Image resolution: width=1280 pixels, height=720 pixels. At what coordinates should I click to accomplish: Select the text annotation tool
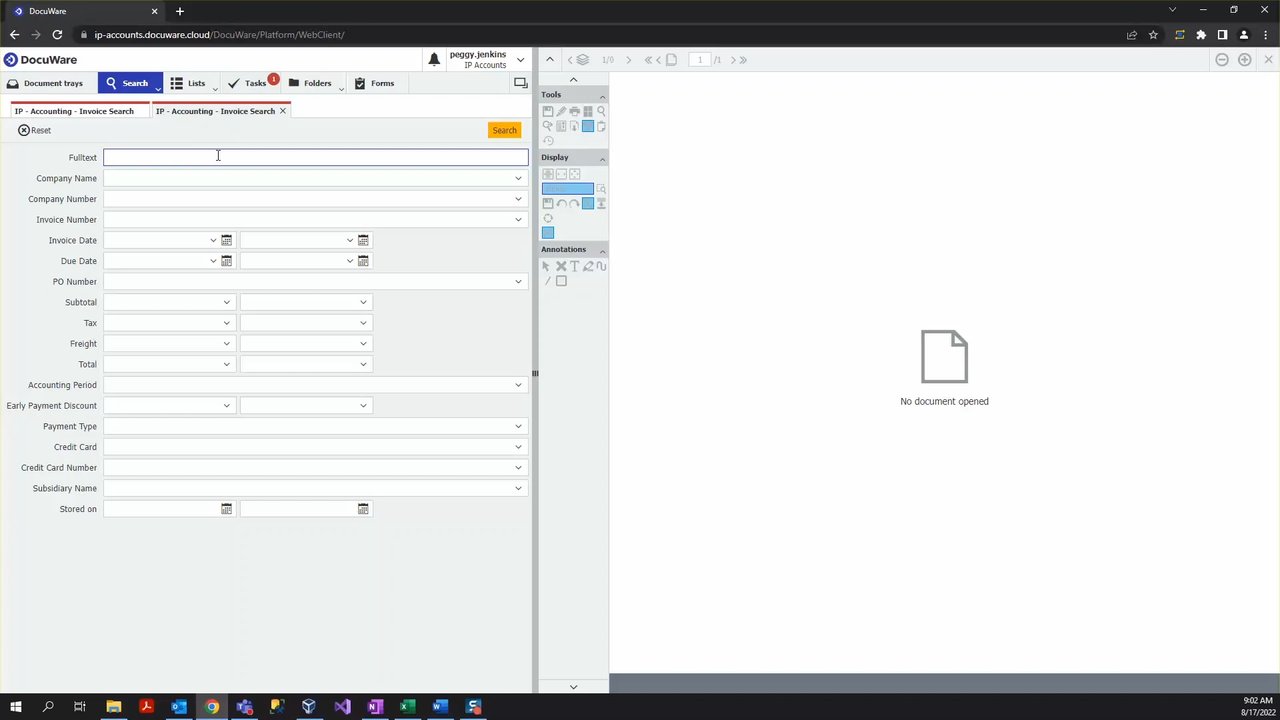pos(574,266)
